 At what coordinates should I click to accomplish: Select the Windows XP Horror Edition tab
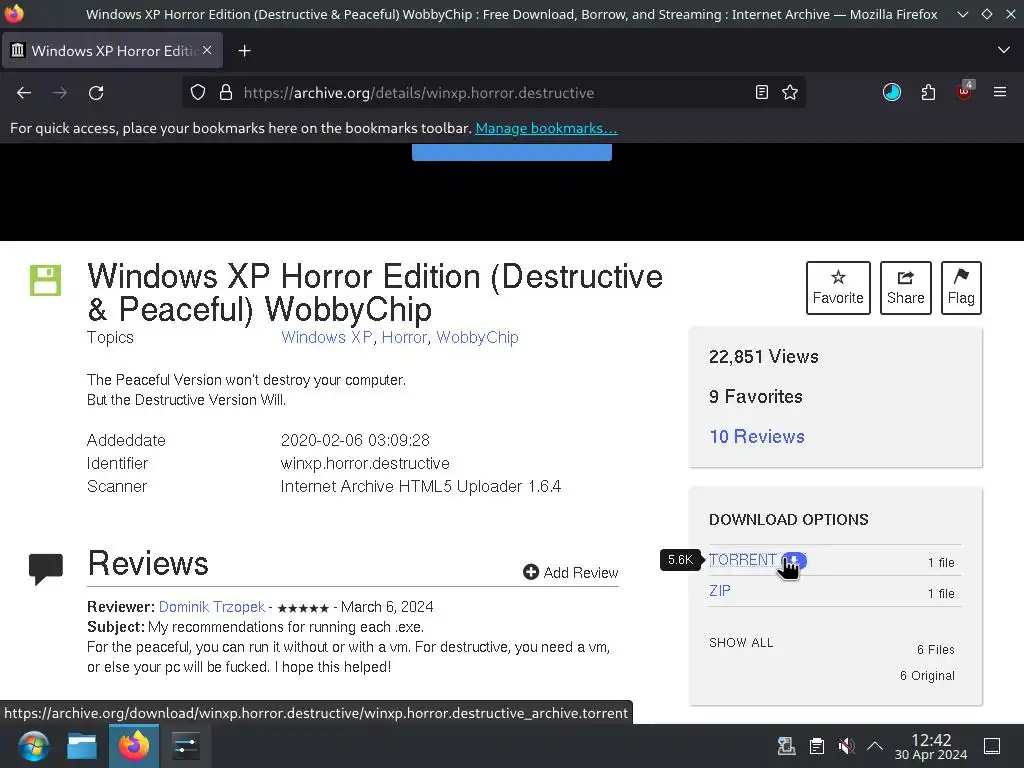pyautogui.click(x=113, y=50)
